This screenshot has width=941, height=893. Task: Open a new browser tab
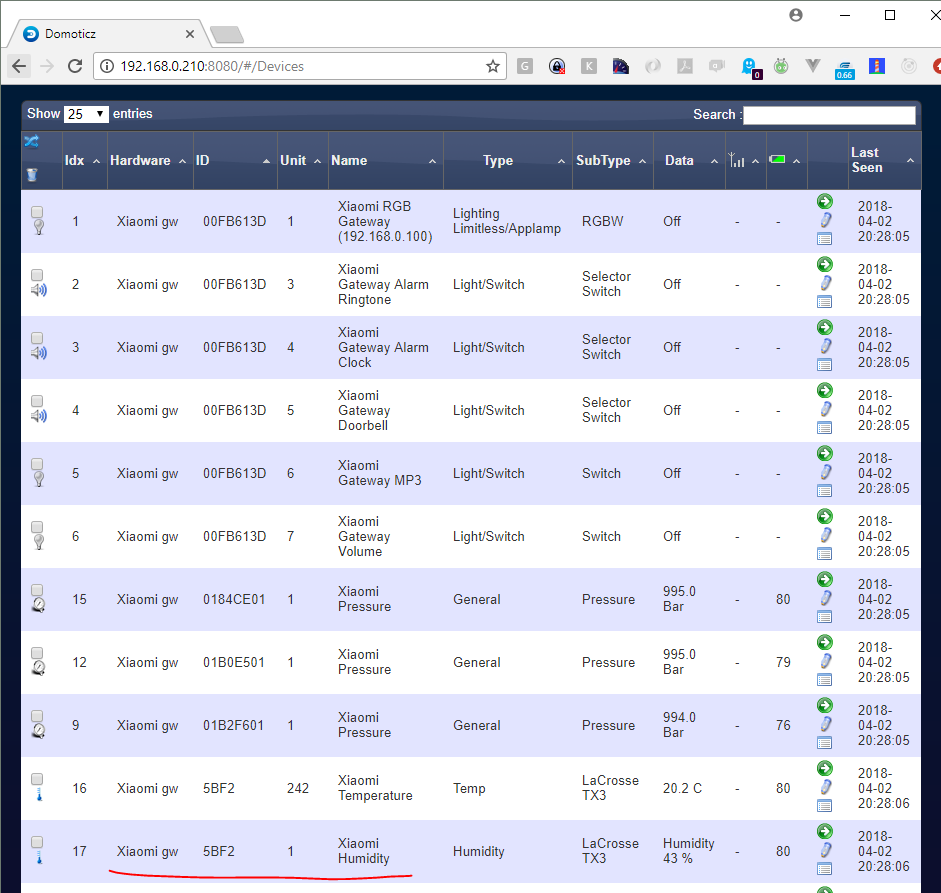[x=227, y=35]
